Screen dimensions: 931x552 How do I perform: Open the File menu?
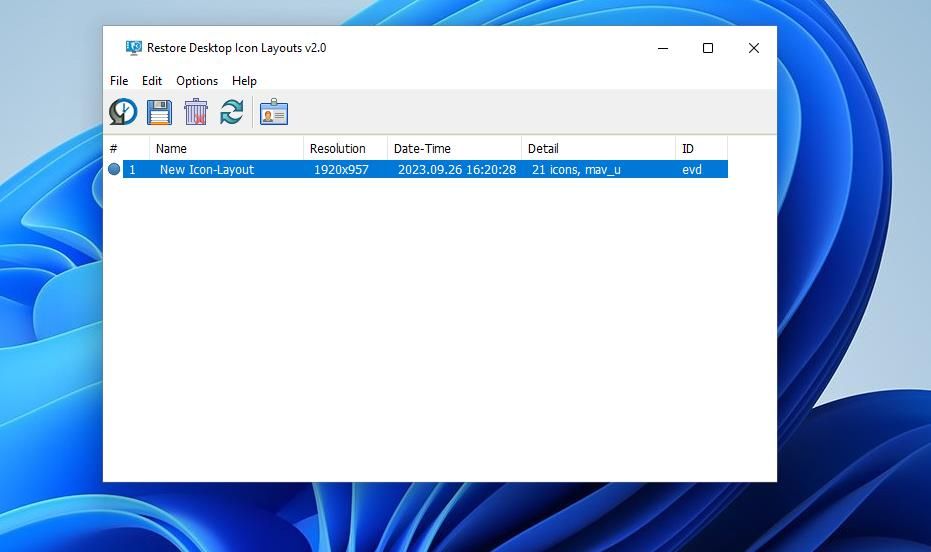pos(119,81)
